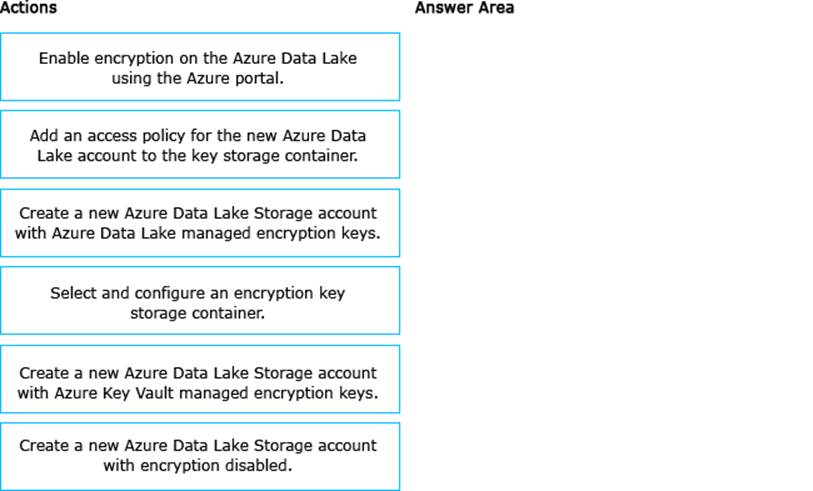The width and height of the screenshot is (813, 491).
Task: Choose the 'Azure Key Vault managed encryption keys' action
Action: coord(199,379)
